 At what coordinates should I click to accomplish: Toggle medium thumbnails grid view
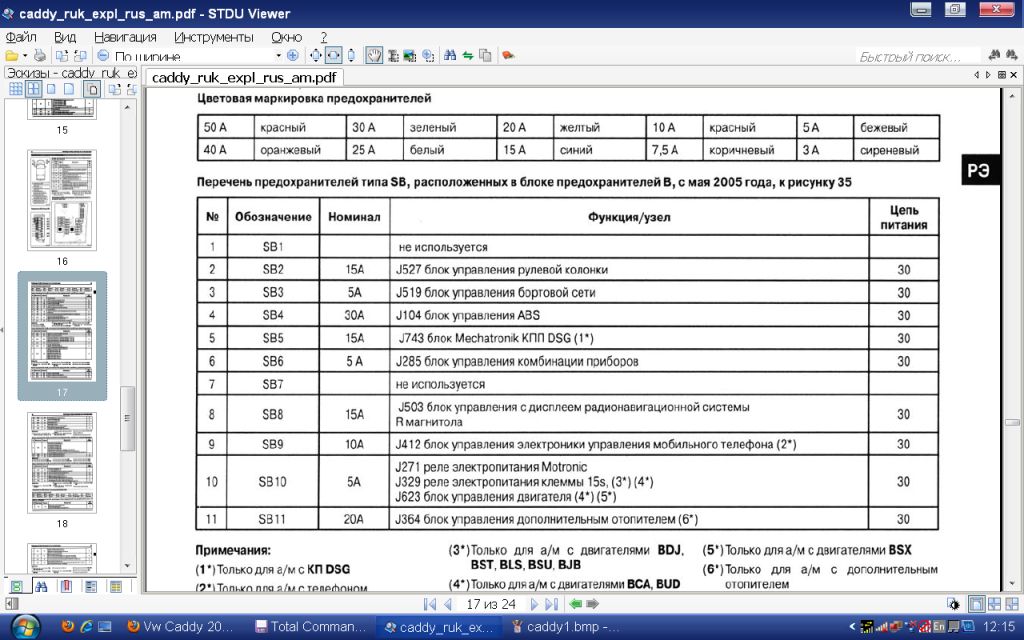[33, 89]
